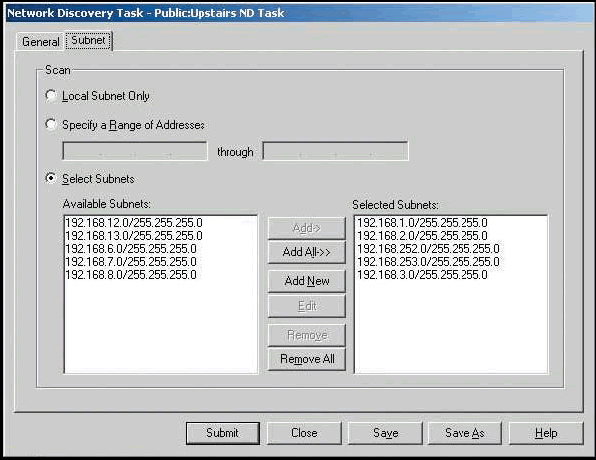This screenshot has width=596, height=460.
Task: Open Help for this dialog
Action: tap(546, 433)
